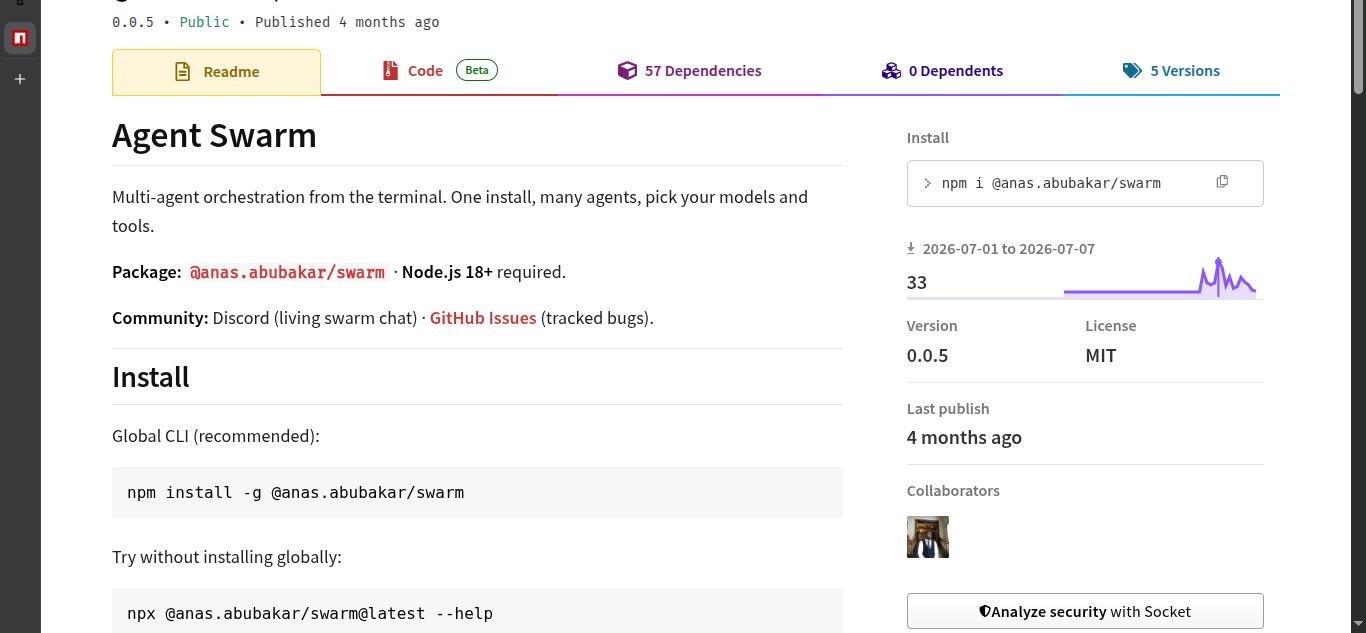Screen dimensions: 1366x633
Task: Click the npx swarm@latest --help code block
Action: click(x=477, y=611)
